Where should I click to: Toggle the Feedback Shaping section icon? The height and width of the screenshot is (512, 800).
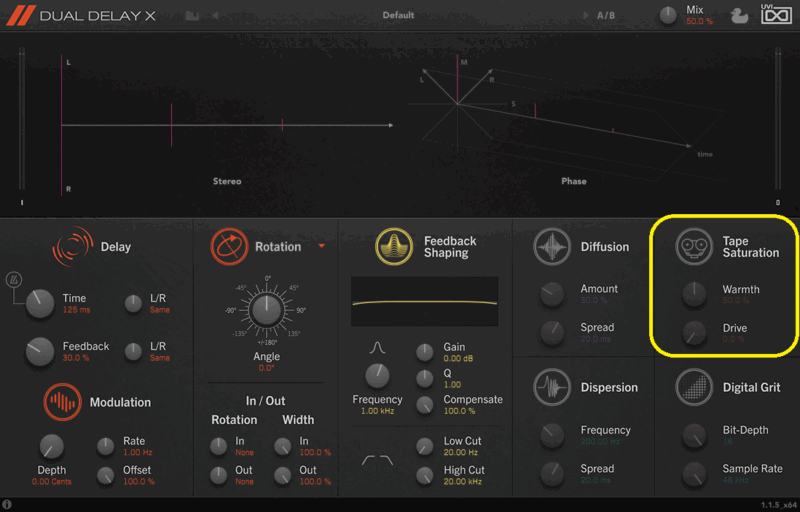(393, 247)
